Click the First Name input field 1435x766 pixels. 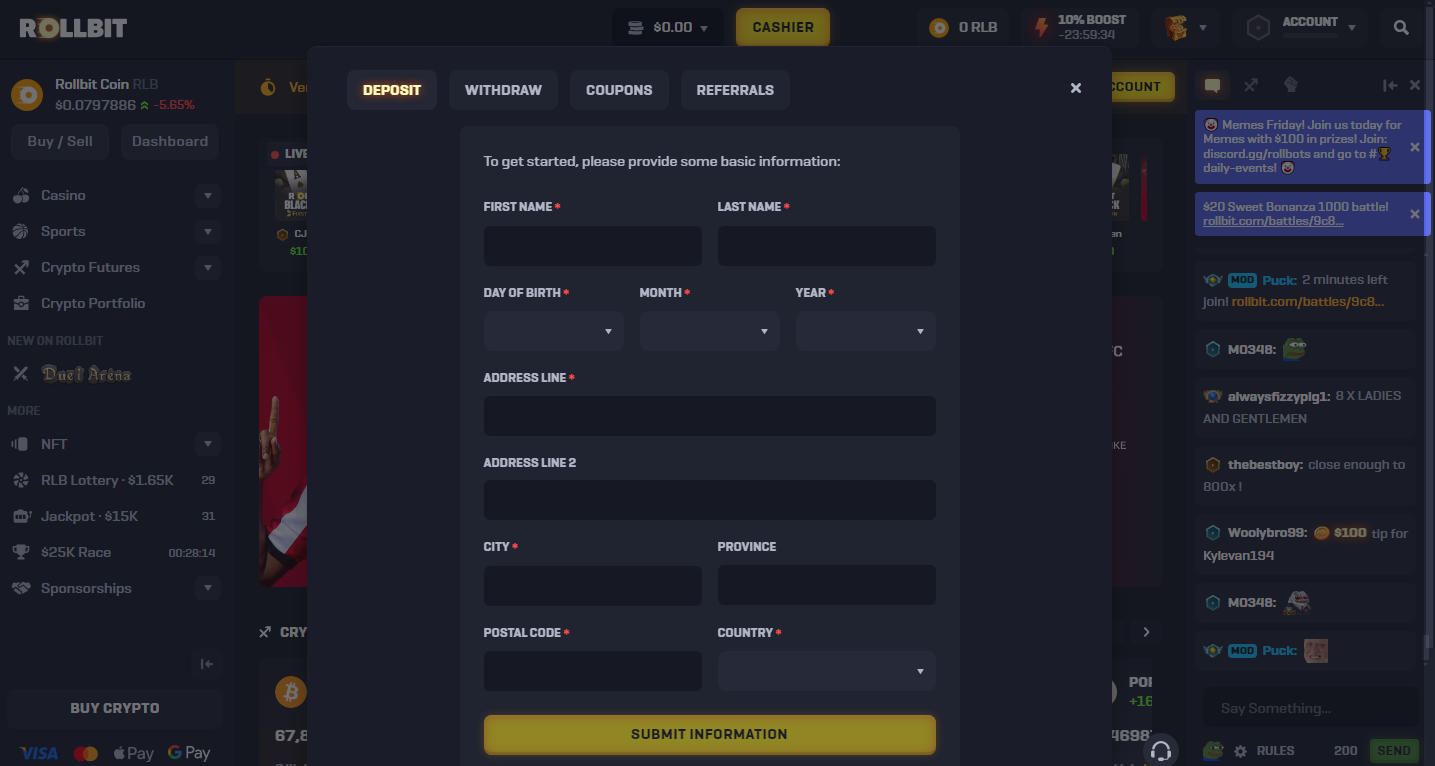[592, 246]
